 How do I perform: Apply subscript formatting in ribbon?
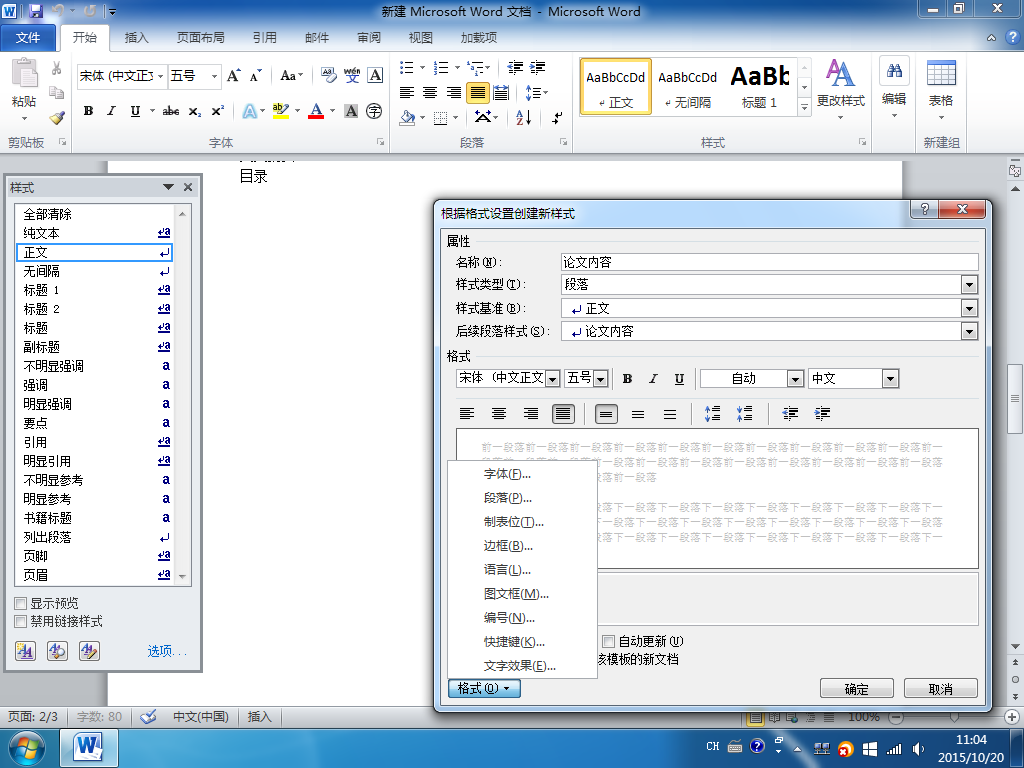(x=195, y=111)
